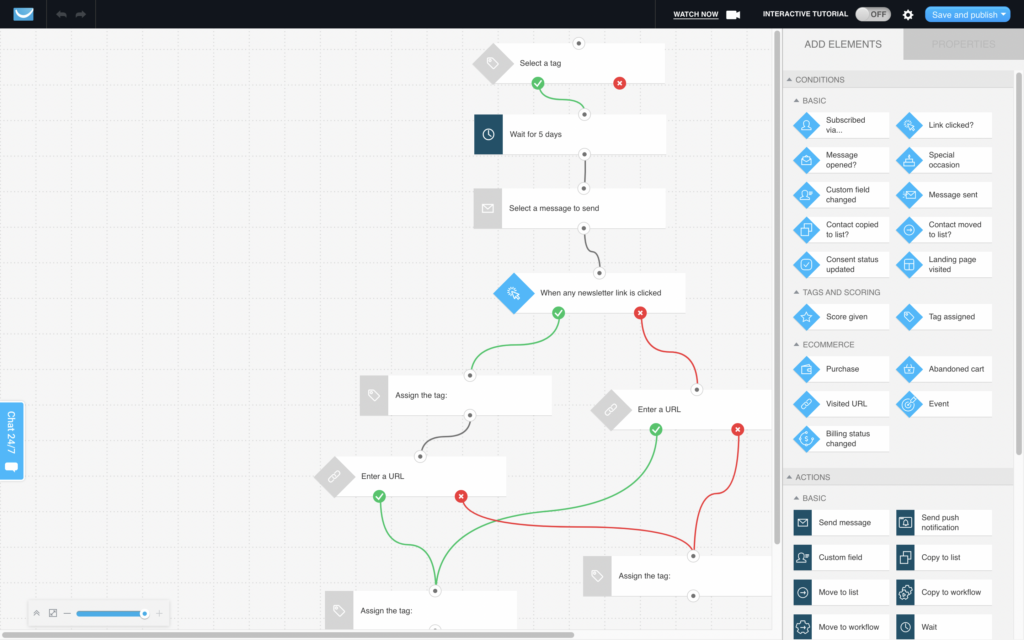Click the video camera icon
This screenshot has width=1024, height=640.
[x=733, y=14]
